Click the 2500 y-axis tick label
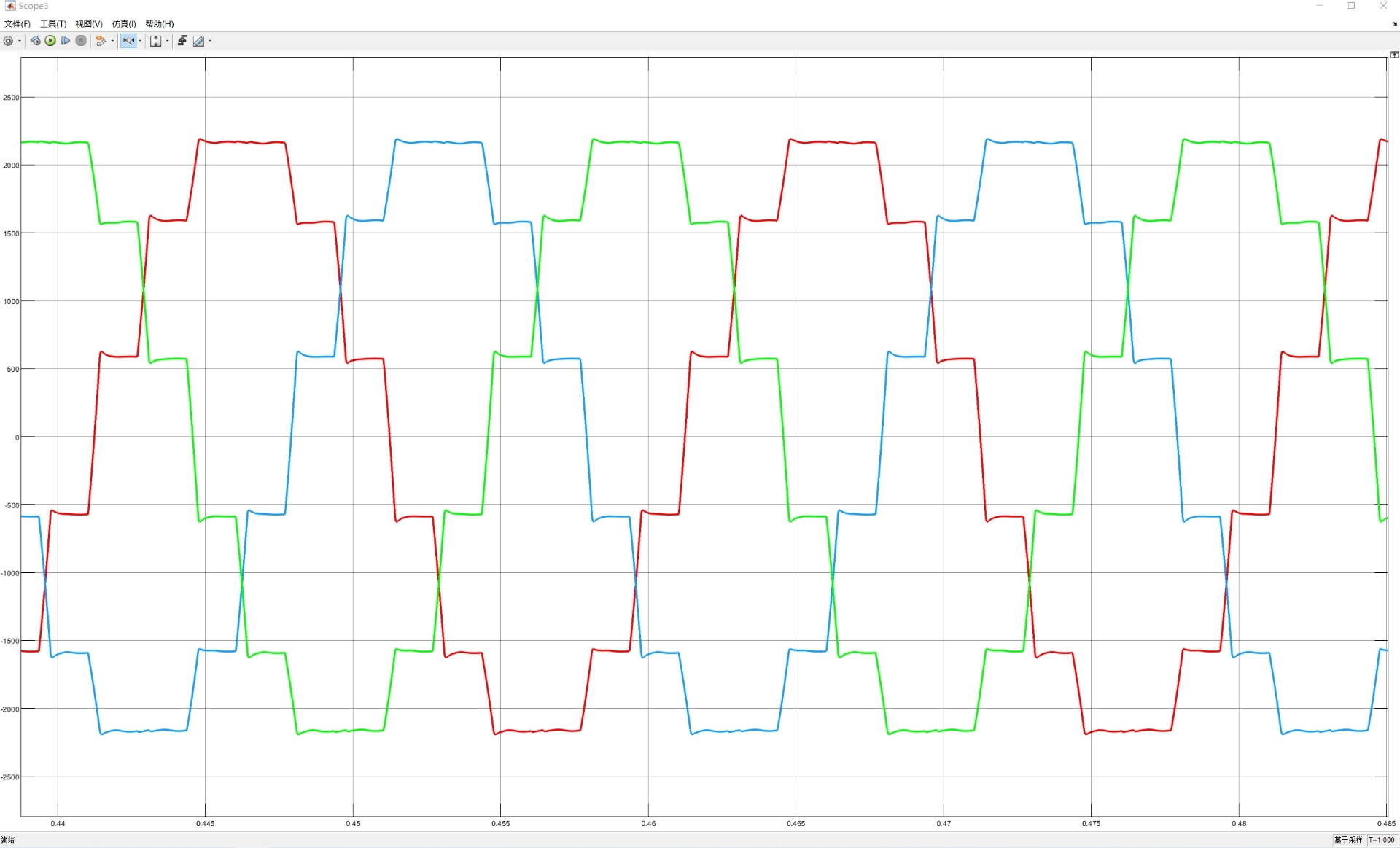The image size is (1400, 848). tap(11, 98)
